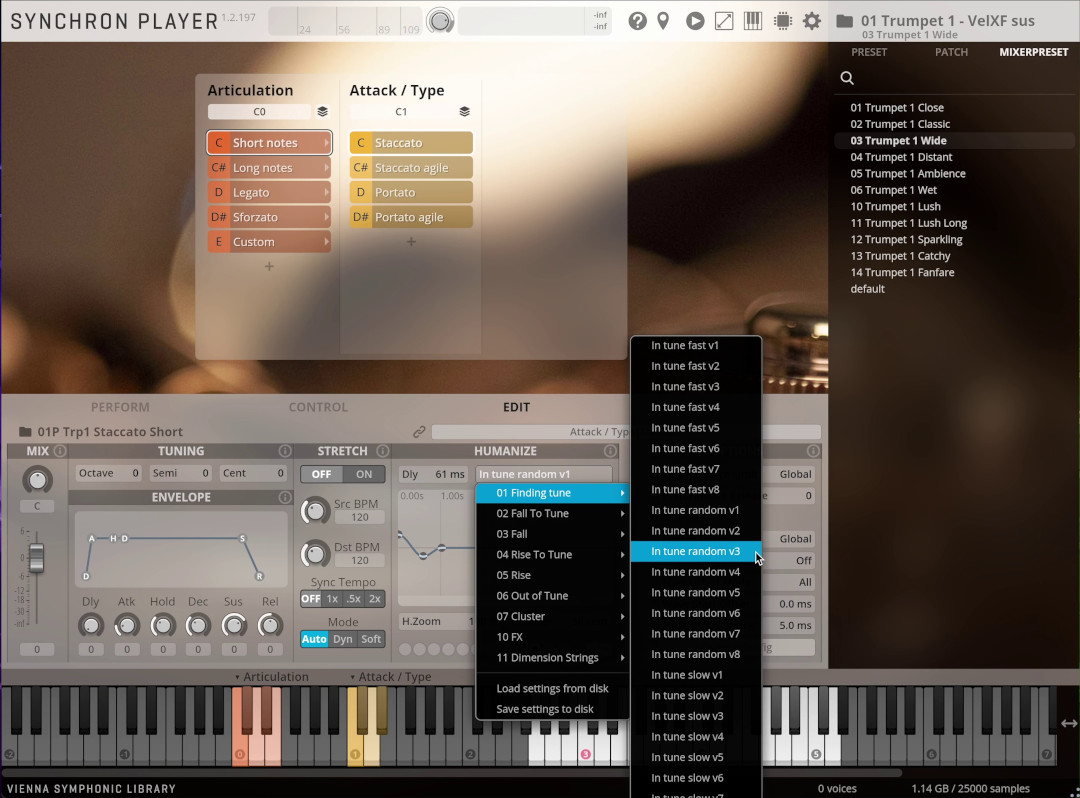Expand 04 Rise To Tune submenu

552,555
